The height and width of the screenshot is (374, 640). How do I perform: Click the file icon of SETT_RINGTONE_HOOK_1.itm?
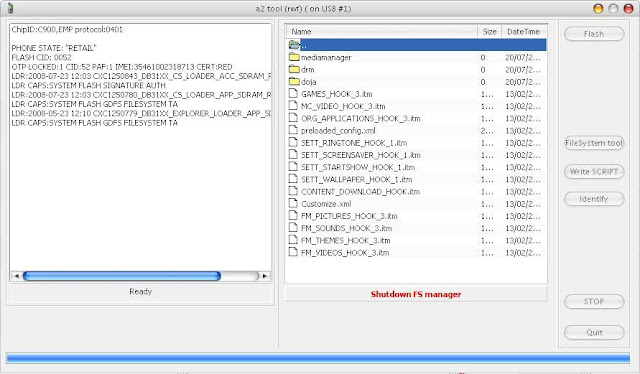[293, 142]
